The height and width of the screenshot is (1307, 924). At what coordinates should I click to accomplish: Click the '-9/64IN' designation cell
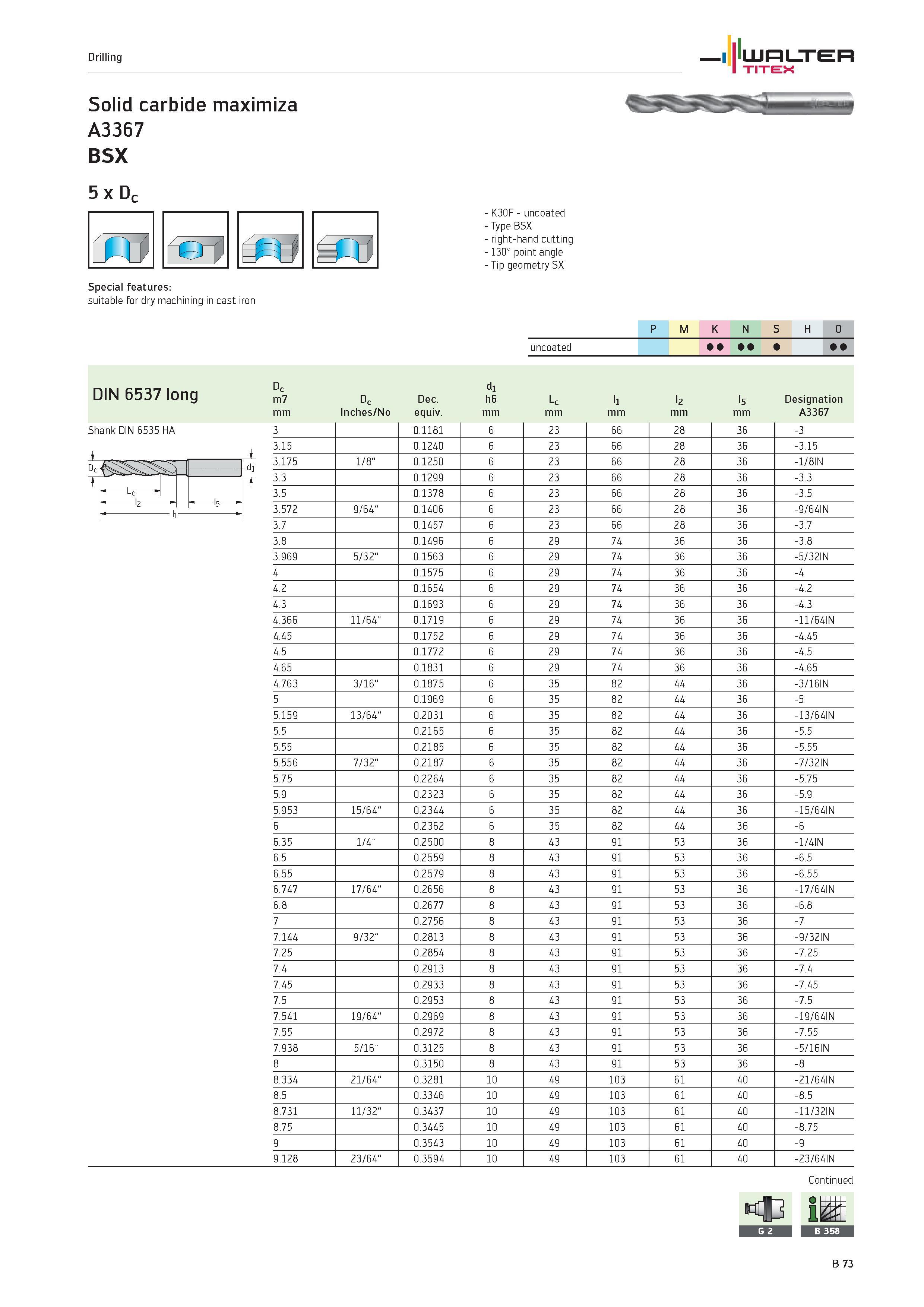[811, 509]
